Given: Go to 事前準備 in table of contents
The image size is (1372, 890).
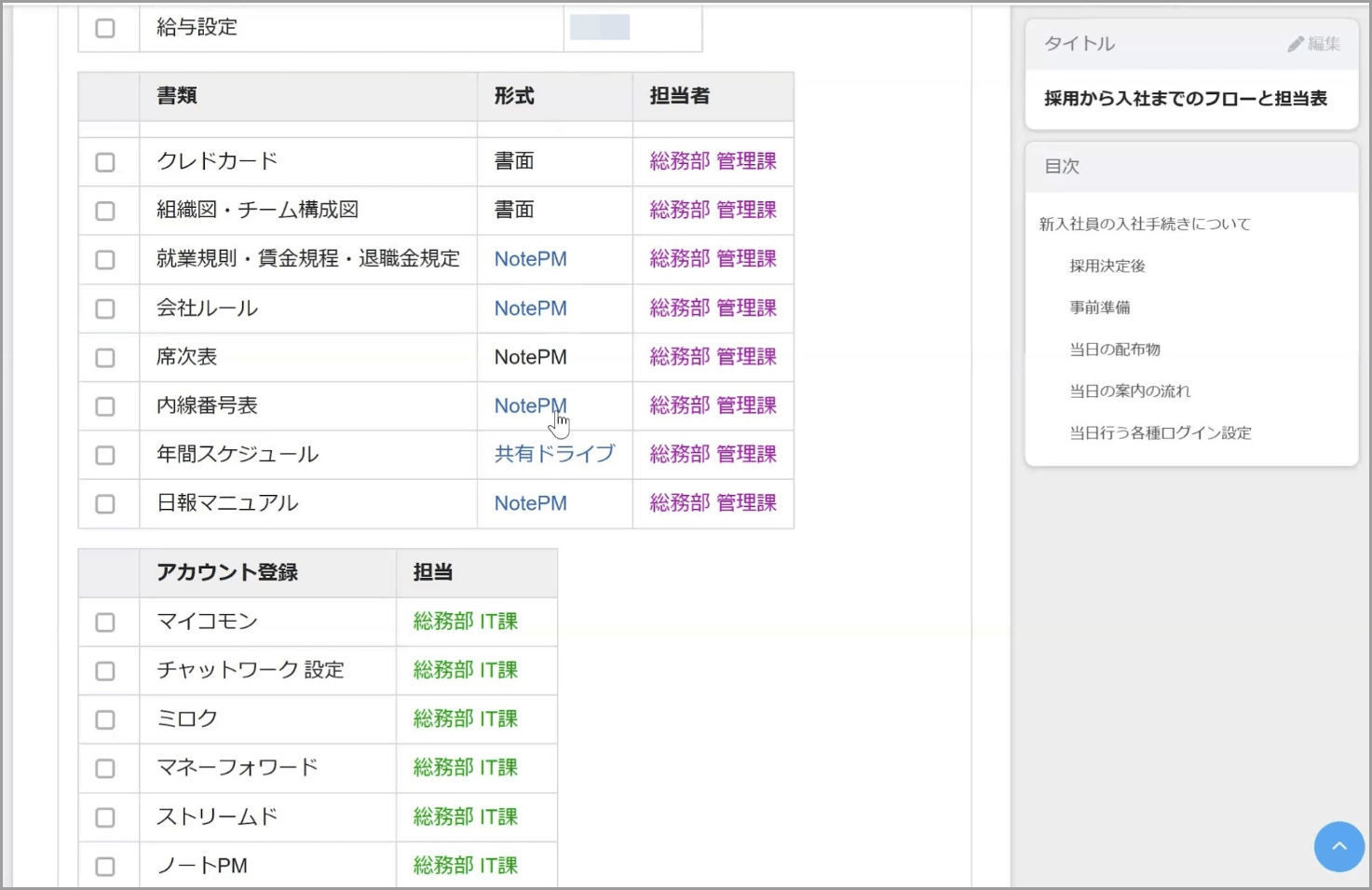Looking at the screenshot, I should [x=1100, y=308].
